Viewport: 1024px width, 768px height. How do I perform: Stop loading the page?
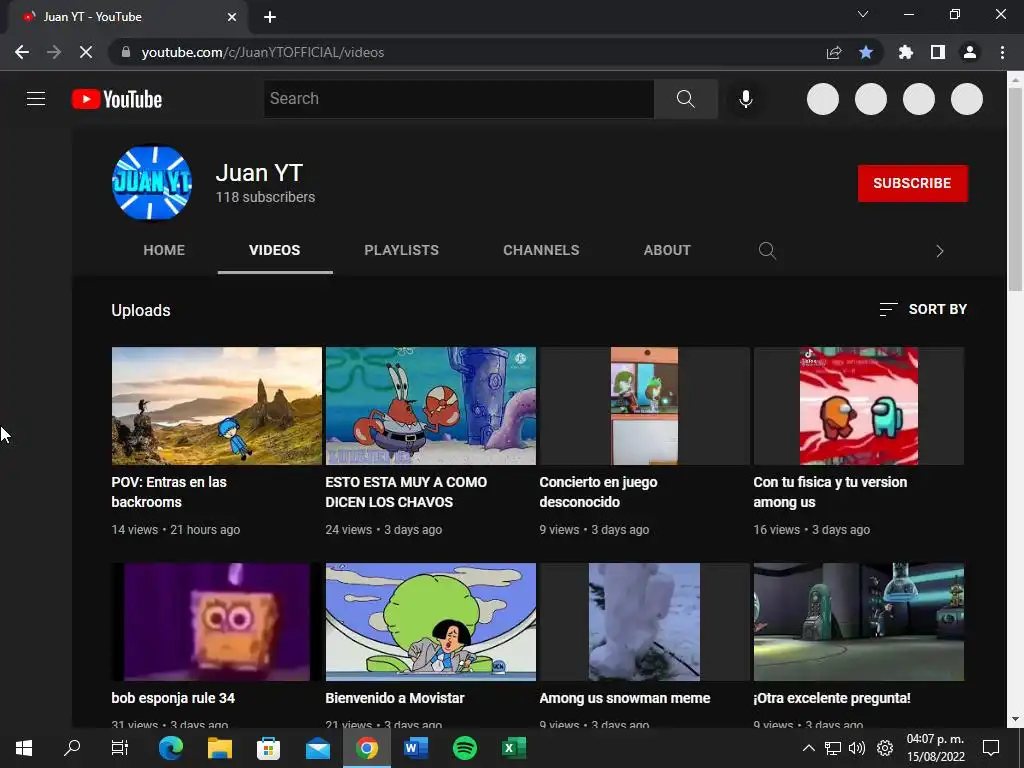pos(86,52)
